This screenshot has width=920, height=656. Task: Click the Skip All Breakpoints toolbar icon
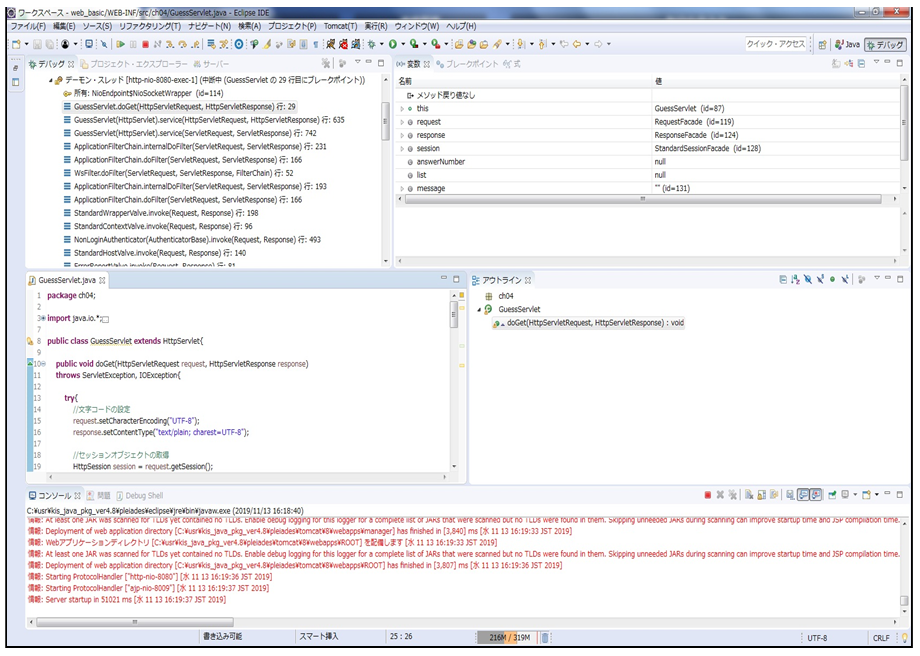pyautogui.click(x=104, y=44)
